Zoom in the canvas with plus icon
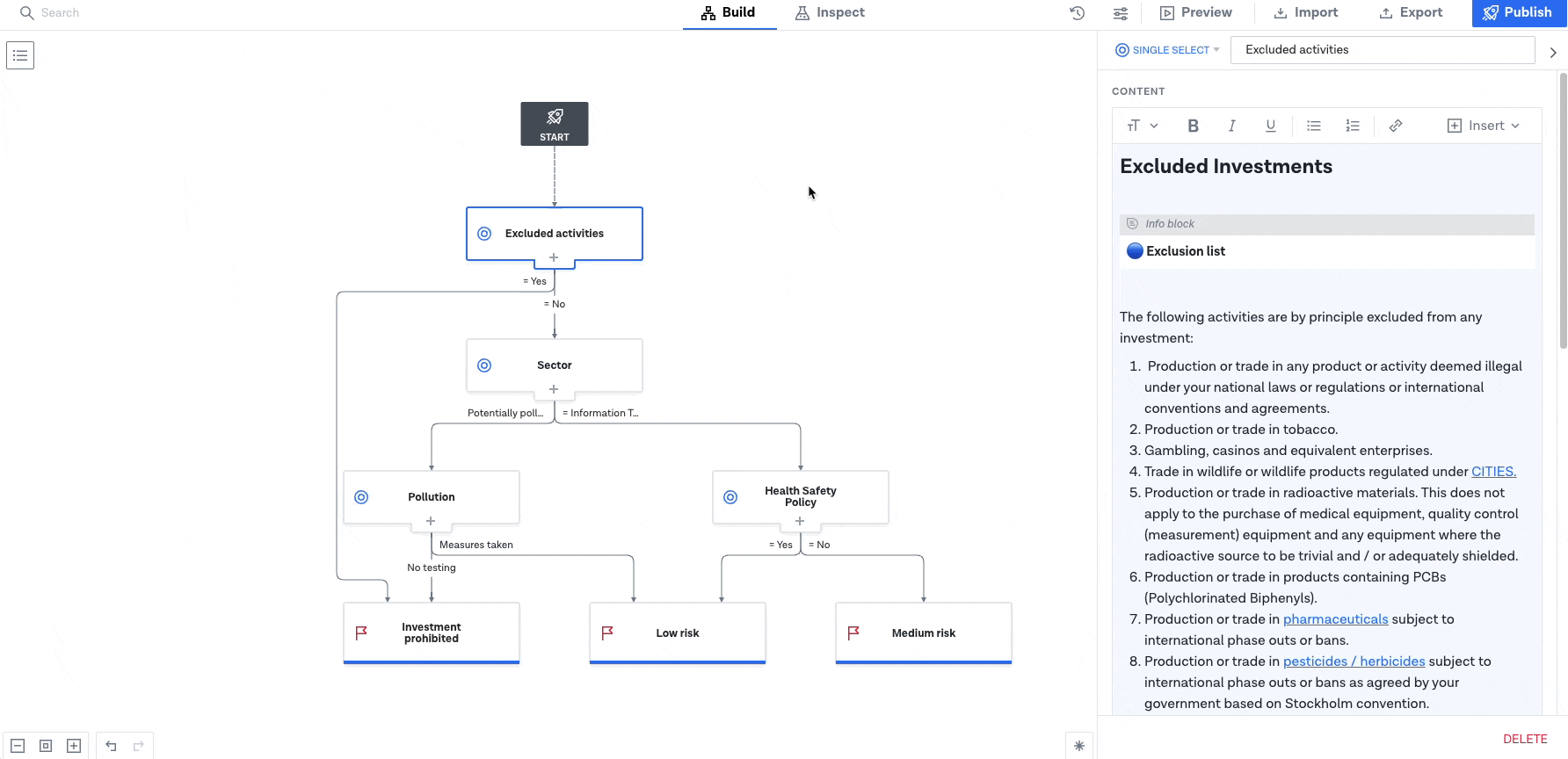This screenshot has height=759, width=1568. coord(74,746)
